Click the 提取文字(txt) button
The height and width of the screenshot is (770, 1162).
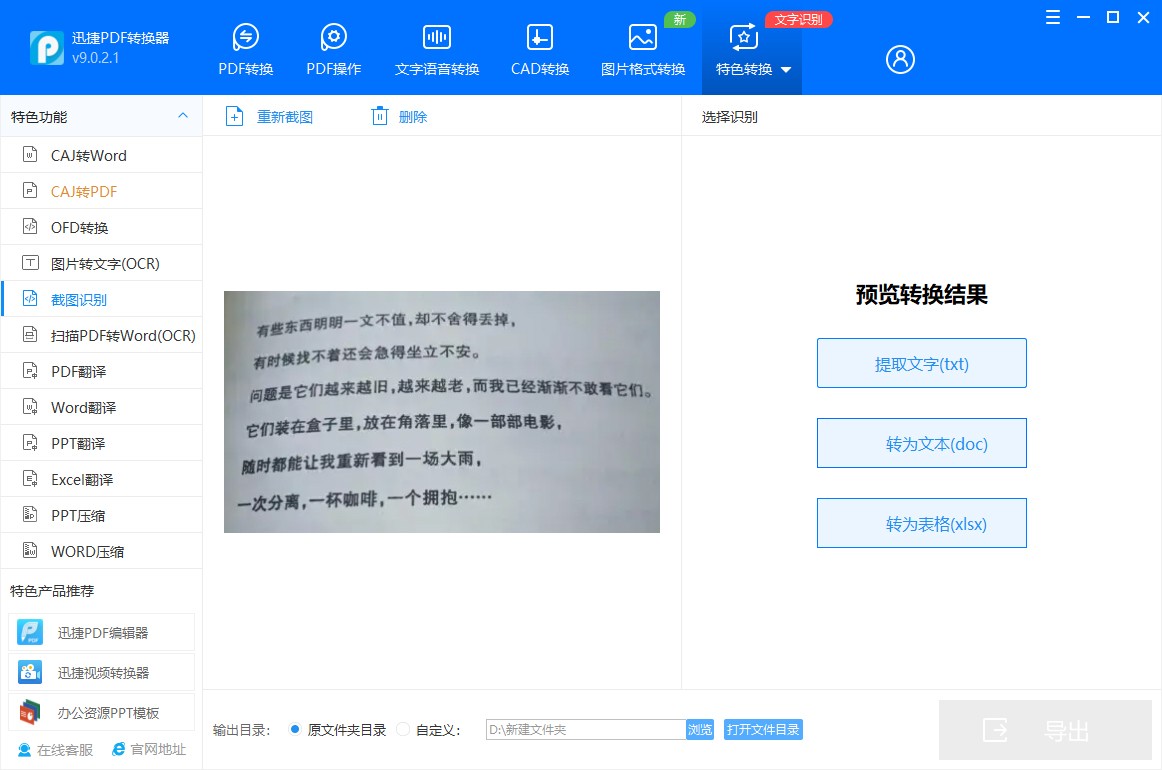pos(921,363)
